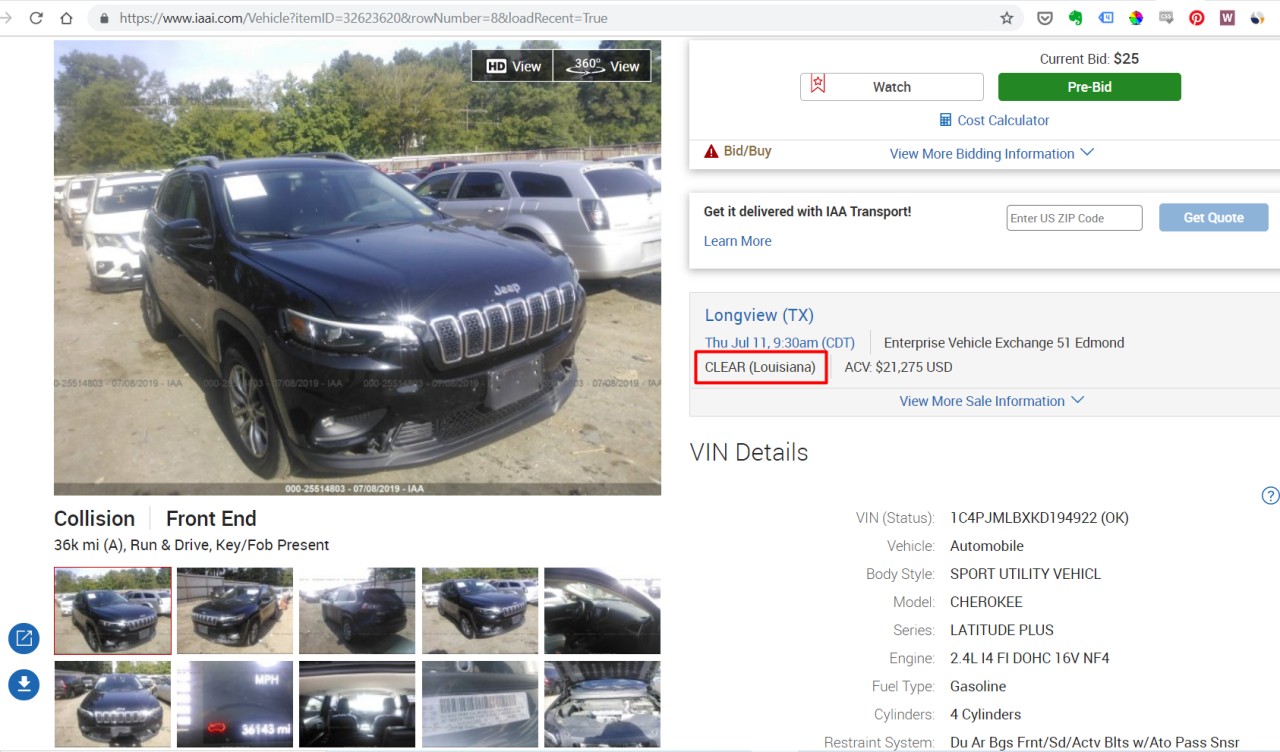Open the Pinterest extension

(1196, 18)
